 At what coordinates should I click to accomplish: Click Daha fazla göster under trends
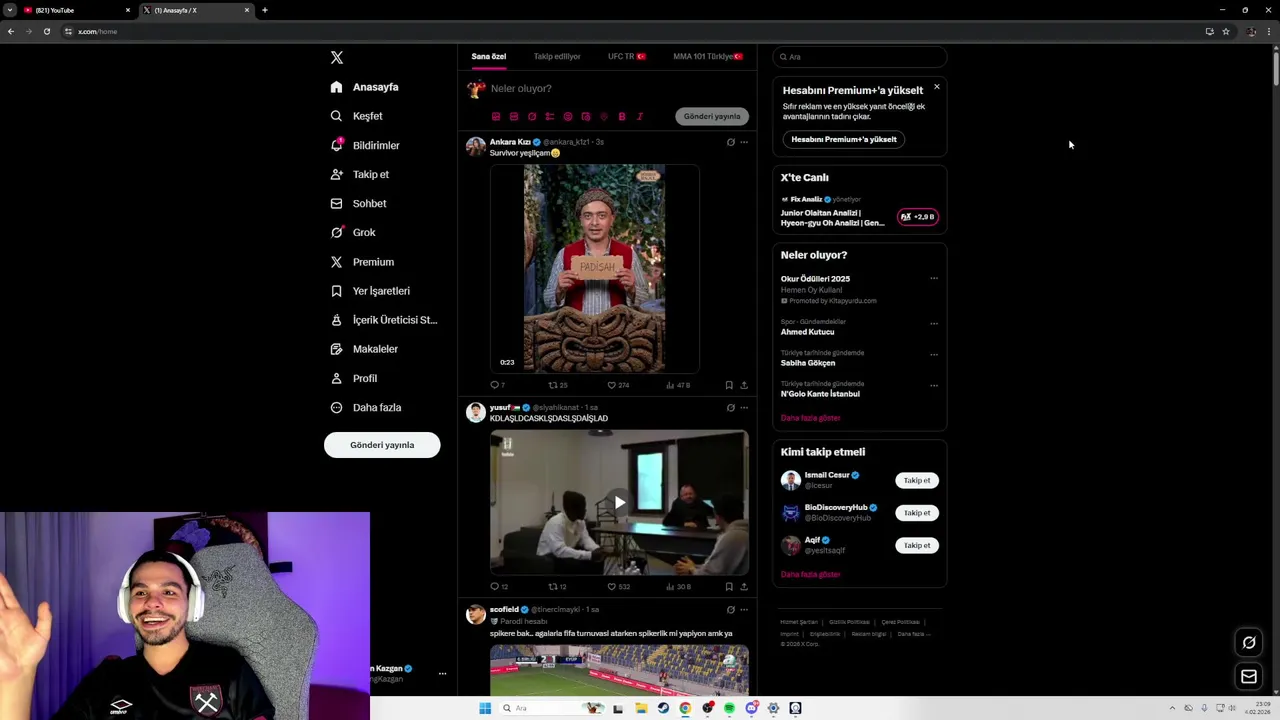811,418
